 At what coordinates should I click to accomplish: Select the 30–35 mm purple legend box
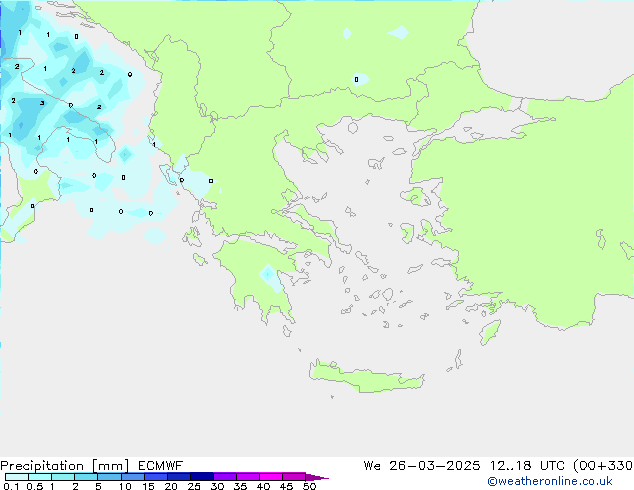(x=225, y=477)
